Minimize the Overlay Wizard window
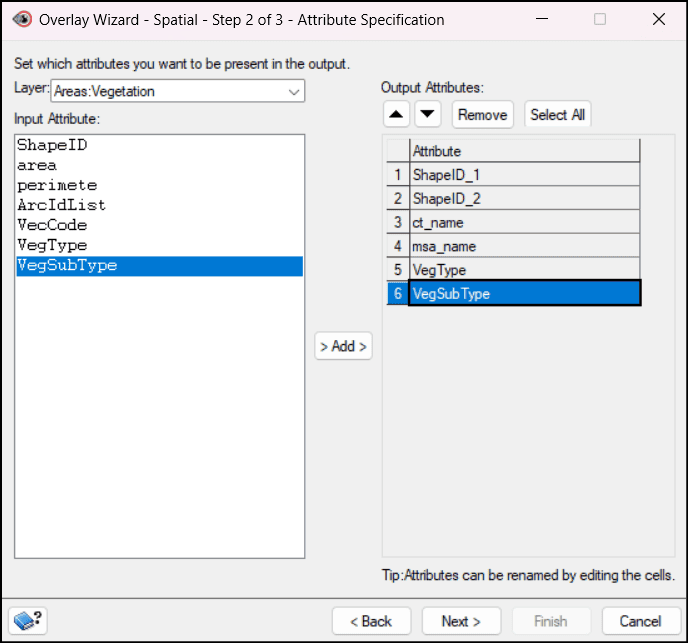The image size is (688, 643). point(542,19)
